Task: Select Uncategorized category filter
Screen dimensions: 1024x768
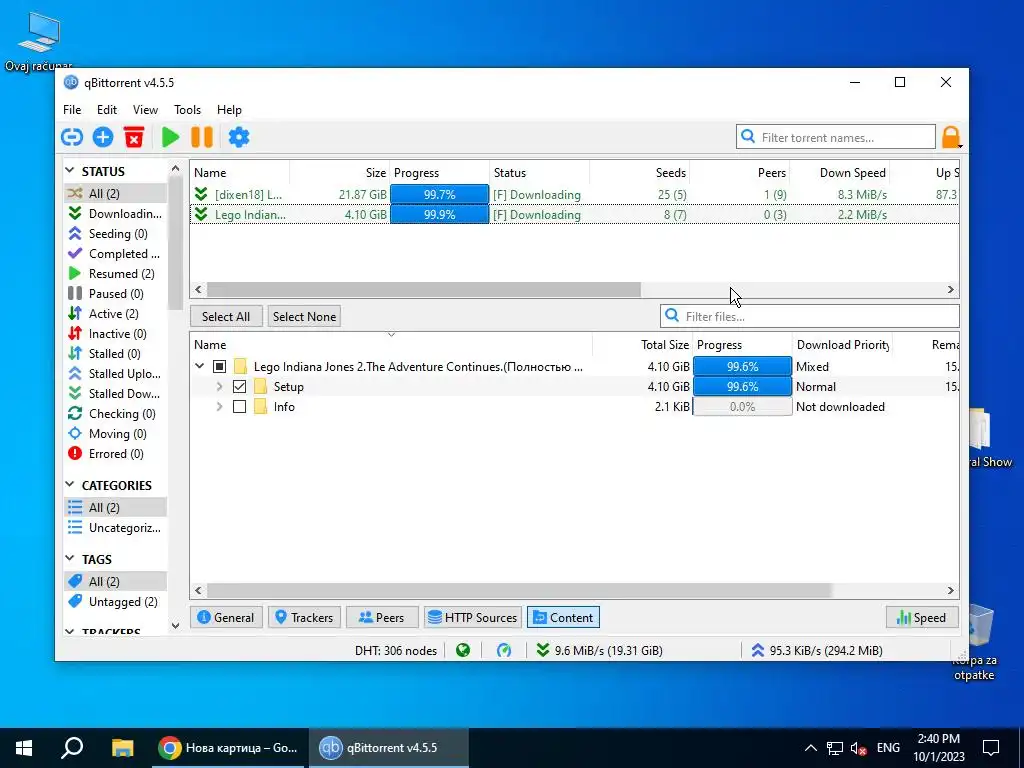Action: (x=115, y=528)
